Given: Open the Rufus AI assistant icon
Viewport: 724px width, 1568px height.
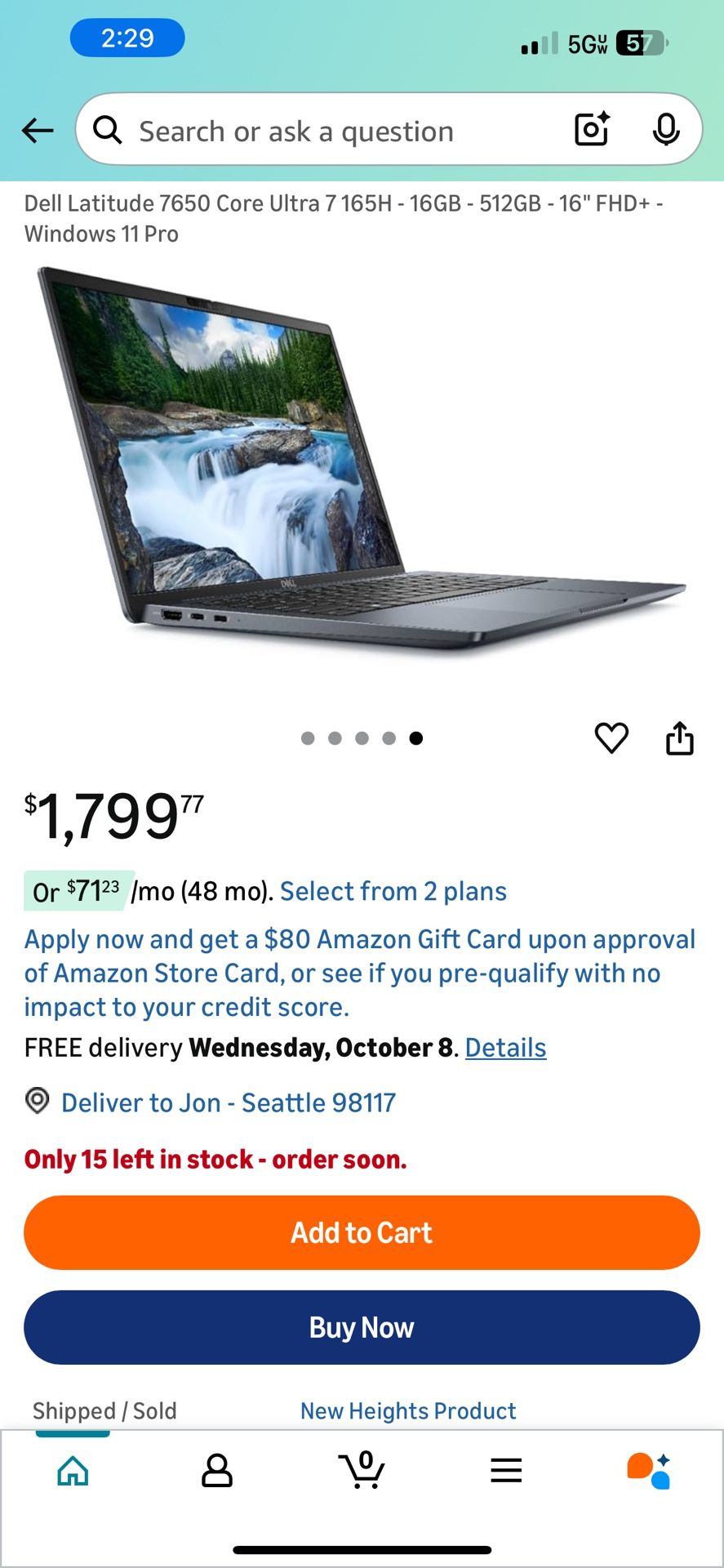Looking at the screenshot, I should pyautogui.click(x=649, y=1471).
